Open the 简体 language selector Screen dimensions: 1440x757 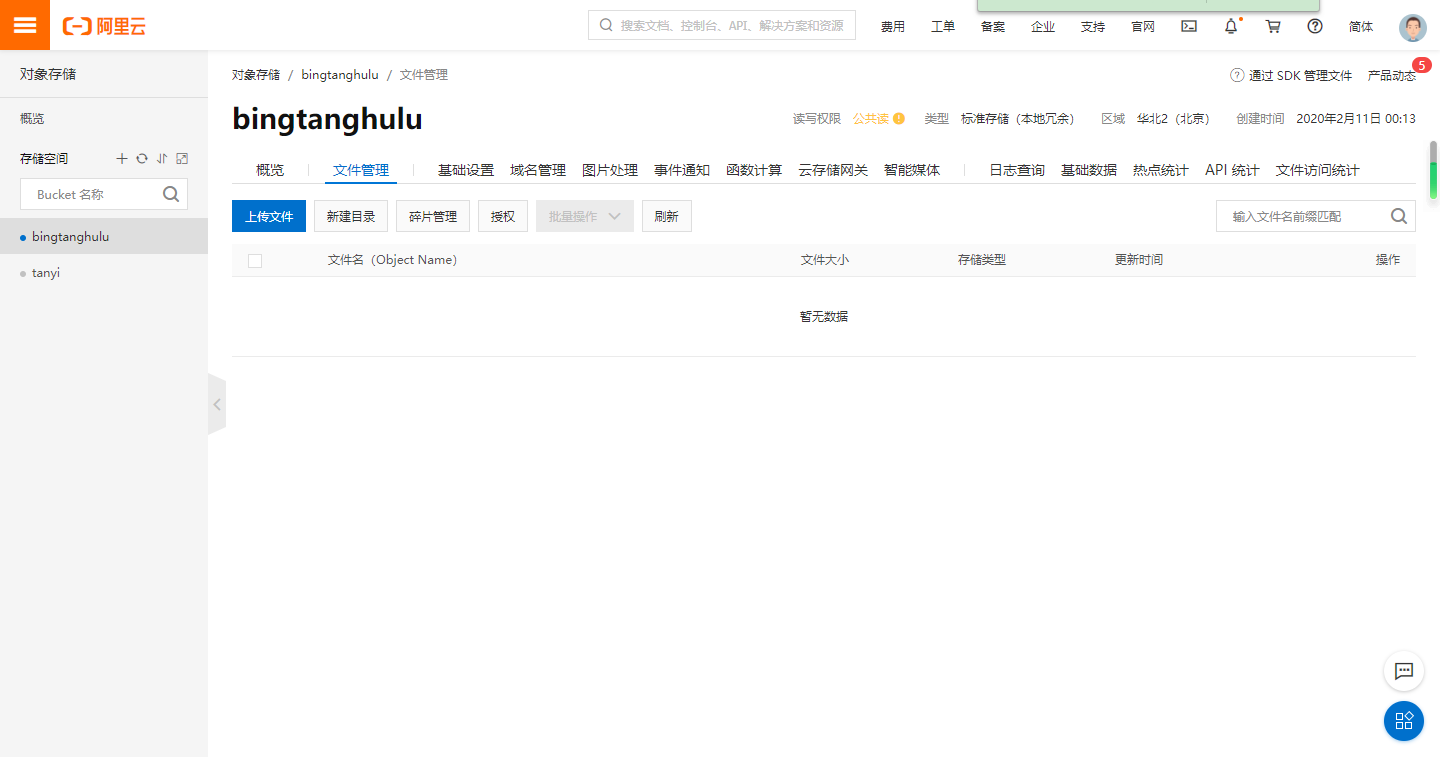click(1360, 26)
